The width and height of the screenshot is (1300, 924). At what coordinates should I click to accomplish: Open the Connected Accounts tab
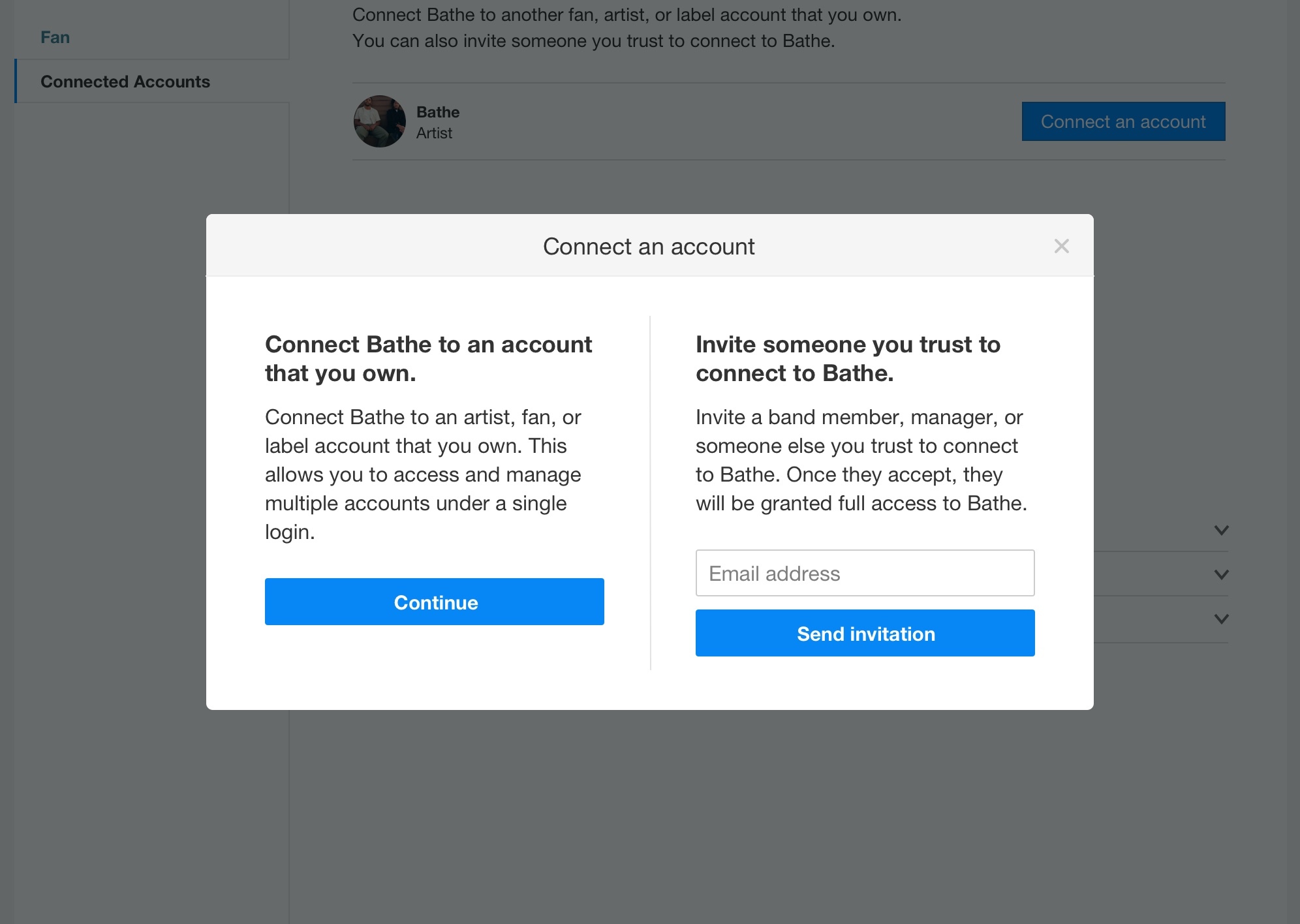tap(125, 82)
